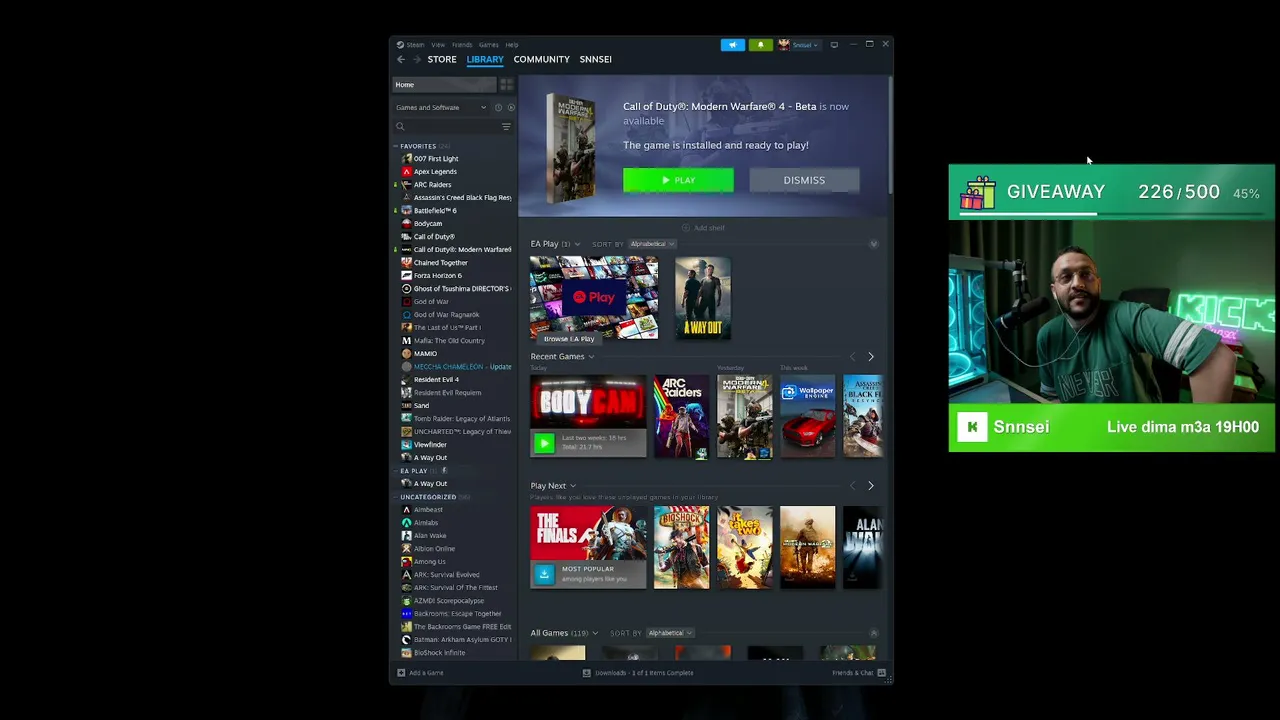Image resolution: width=1280 pixels, height=720 pixels.
Task: Install The Finals with the blue download button
Action: (544, 573)
